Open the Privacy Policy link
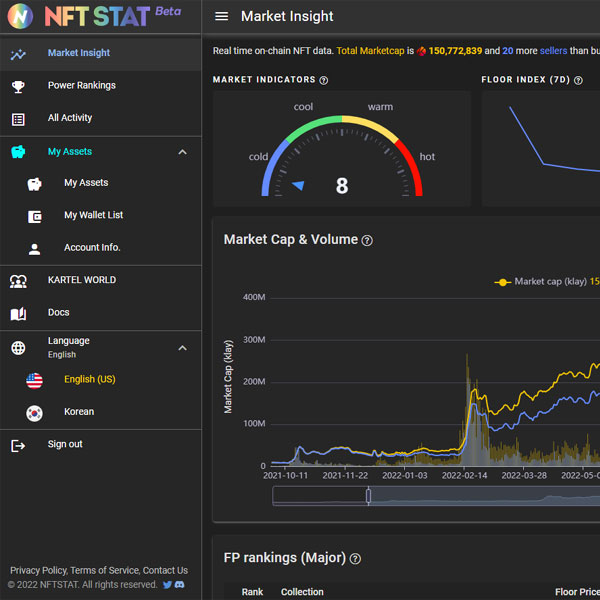Viewport: 600px width, 600px height. click(x=38, y=571)
